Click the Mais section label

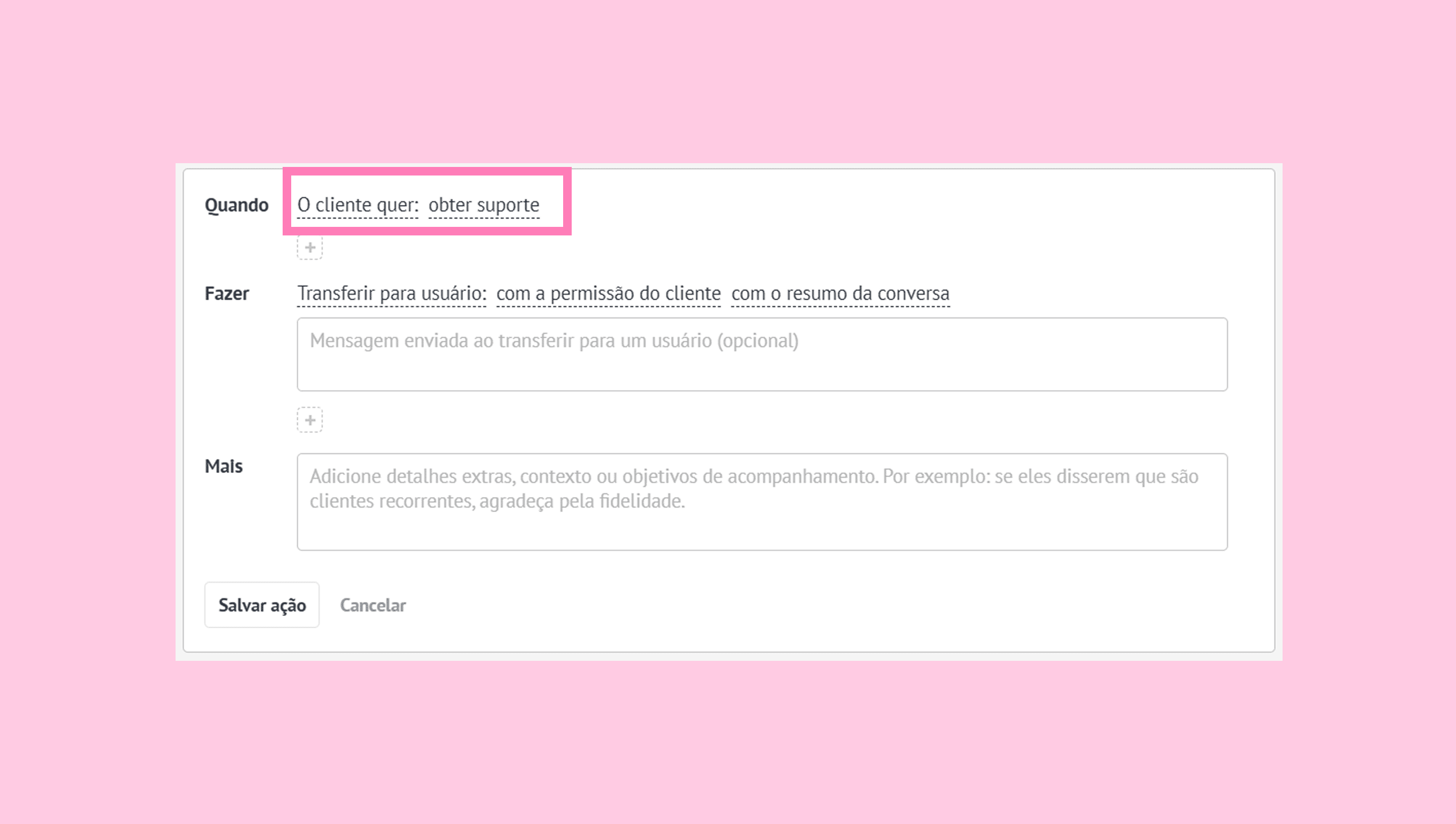[x=223, y=467]
